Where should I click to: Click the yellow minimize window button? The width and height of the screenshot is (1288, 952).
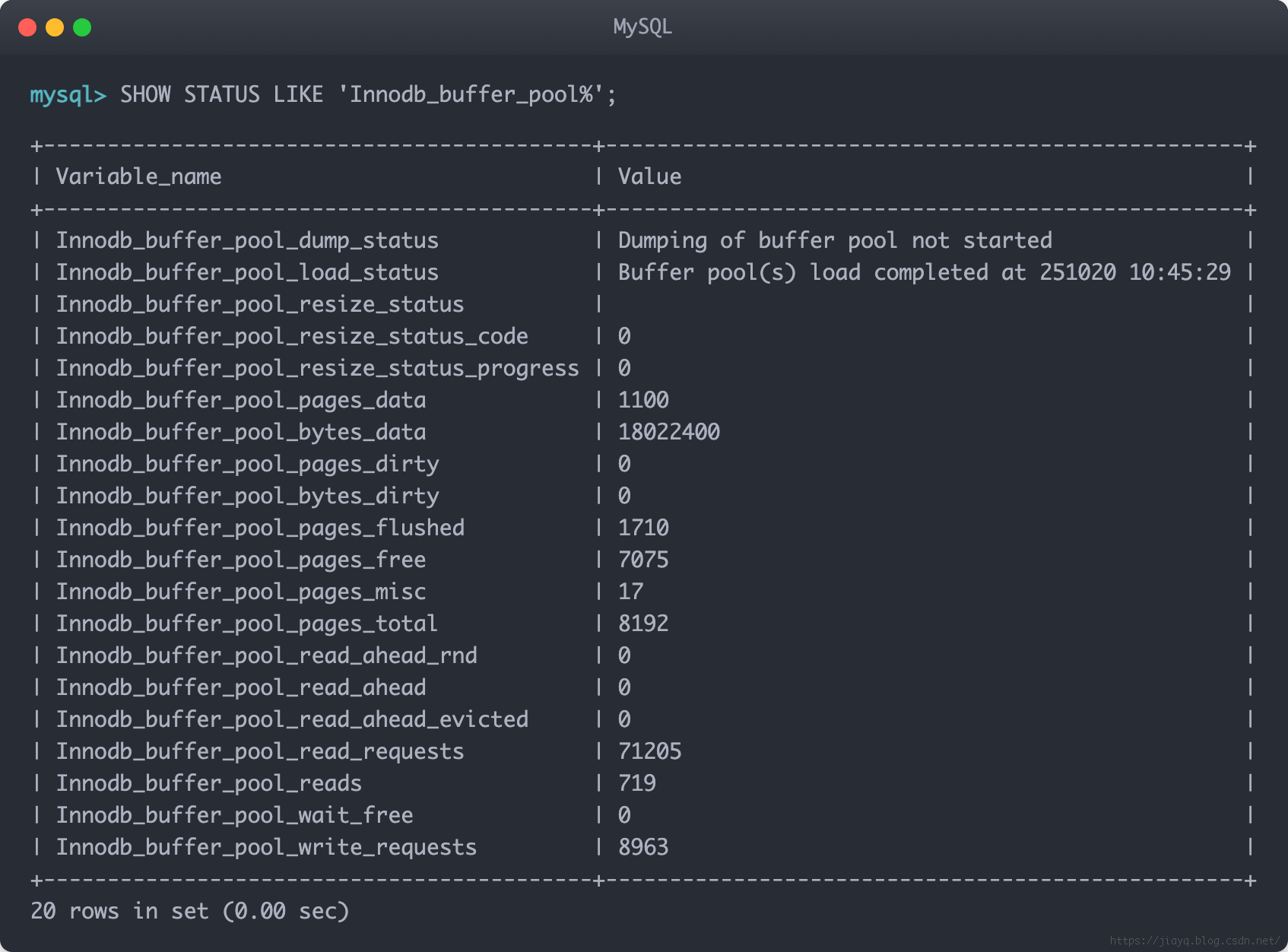click(55, 27)
